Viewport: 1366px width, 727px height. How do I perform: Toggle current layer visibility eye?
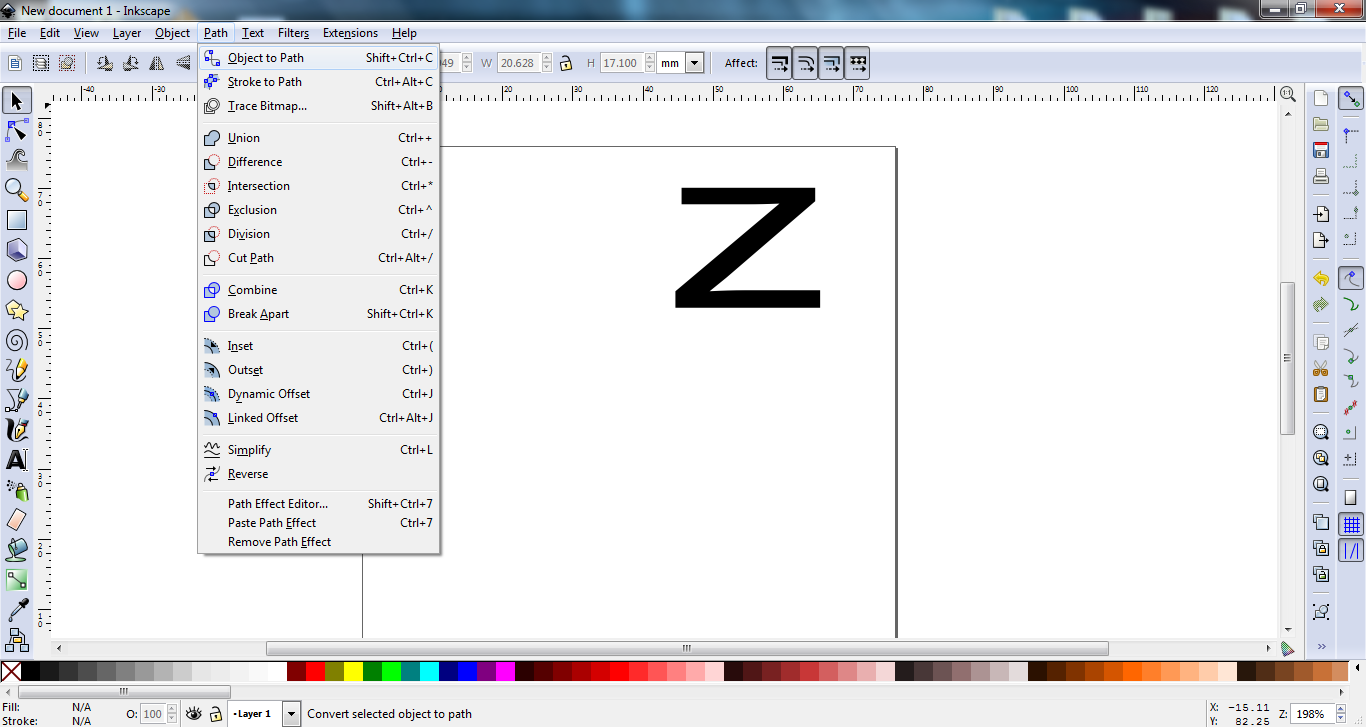tap(194, 714)
